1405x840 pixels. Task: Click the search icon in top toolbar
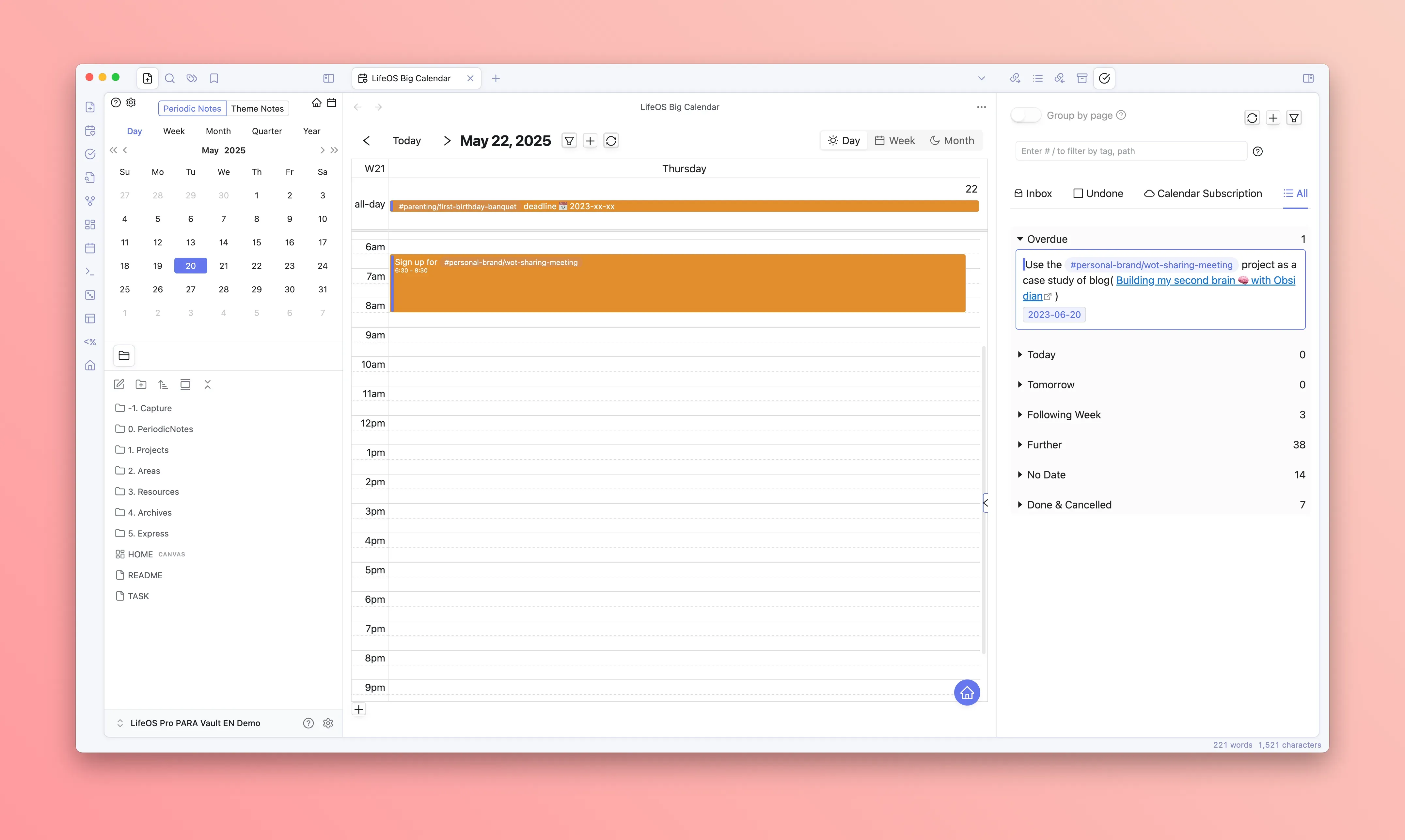click(169, 78)
